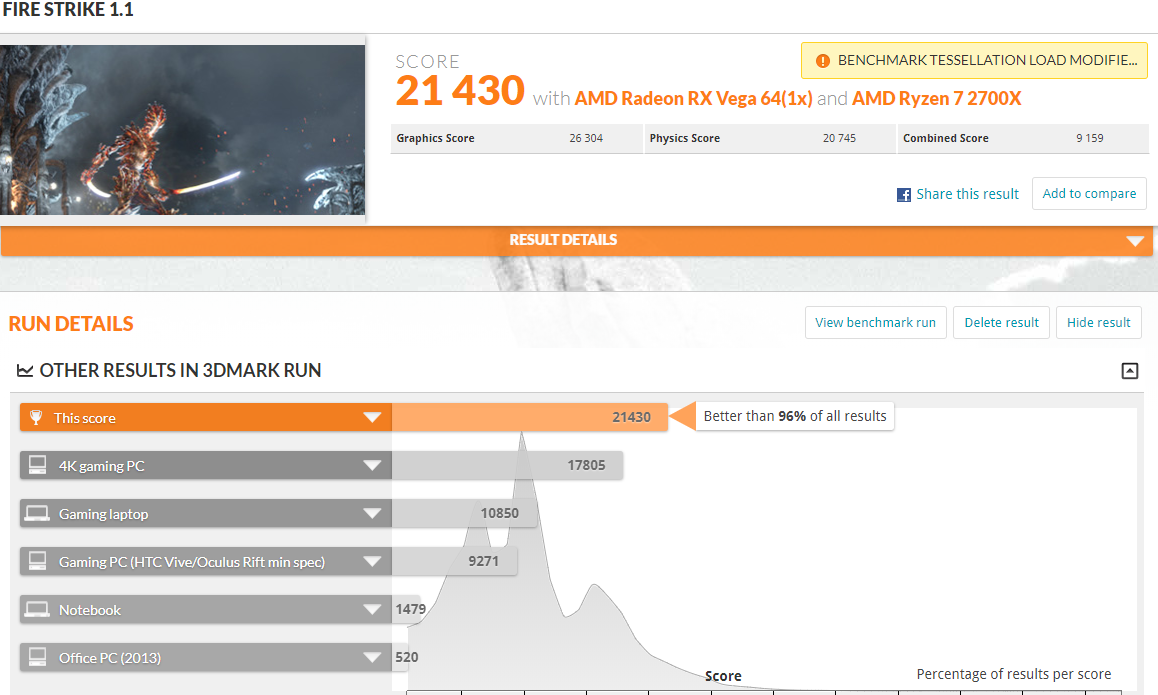Open the This score dropdown arrow
1158x695 pixels.
click(372, 417)
